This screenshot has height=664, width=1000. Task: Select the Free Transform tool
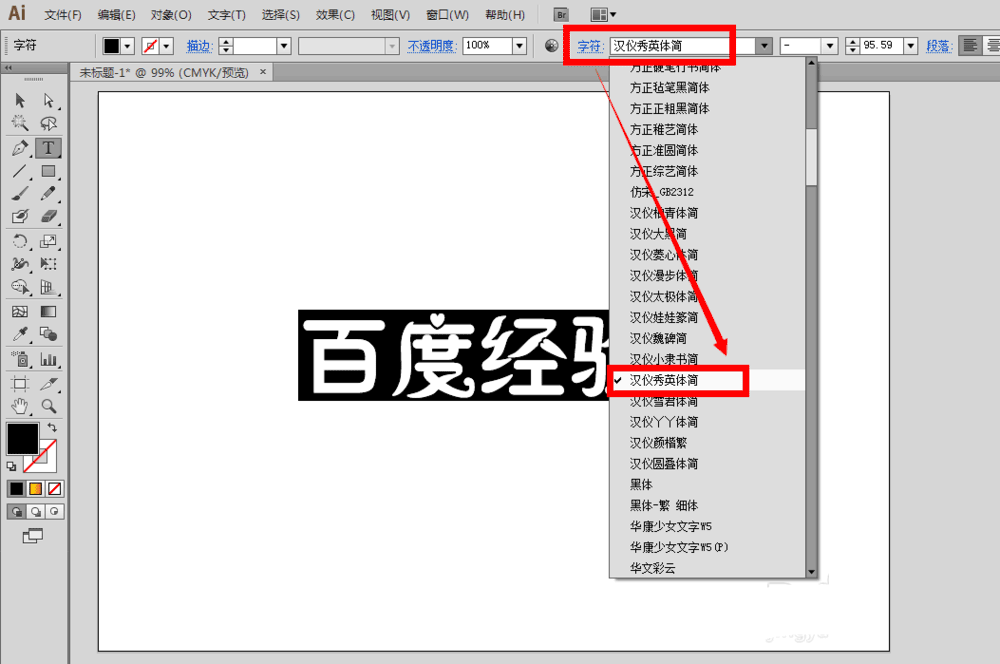(x=48, y=264)
